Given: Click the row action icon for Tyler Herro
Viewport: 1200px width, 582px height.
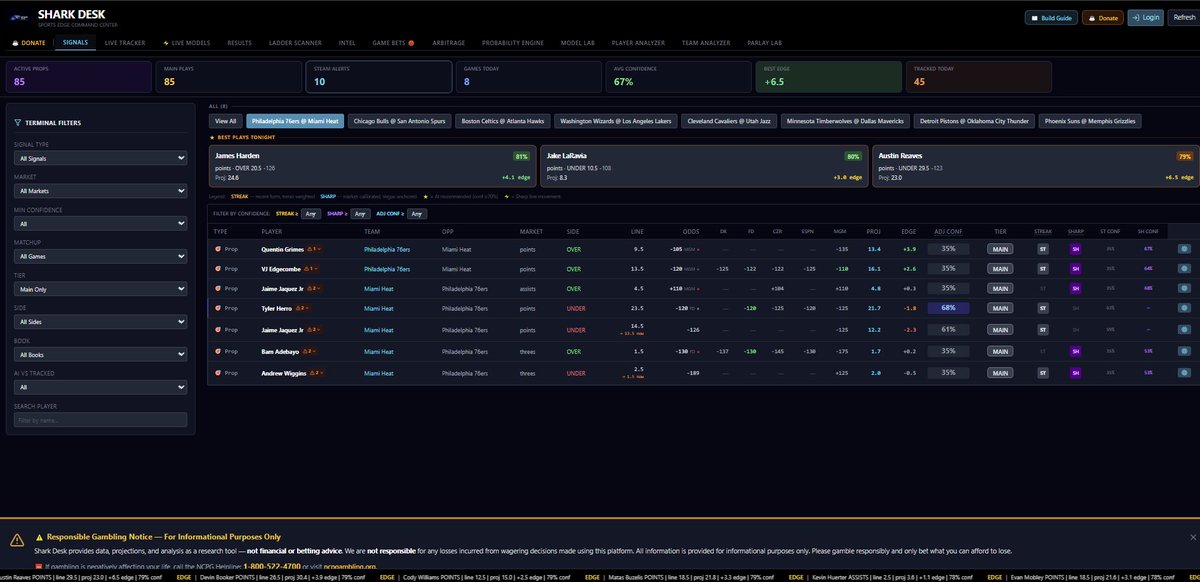Looking at the screenshot, I should pos(1184,309).
